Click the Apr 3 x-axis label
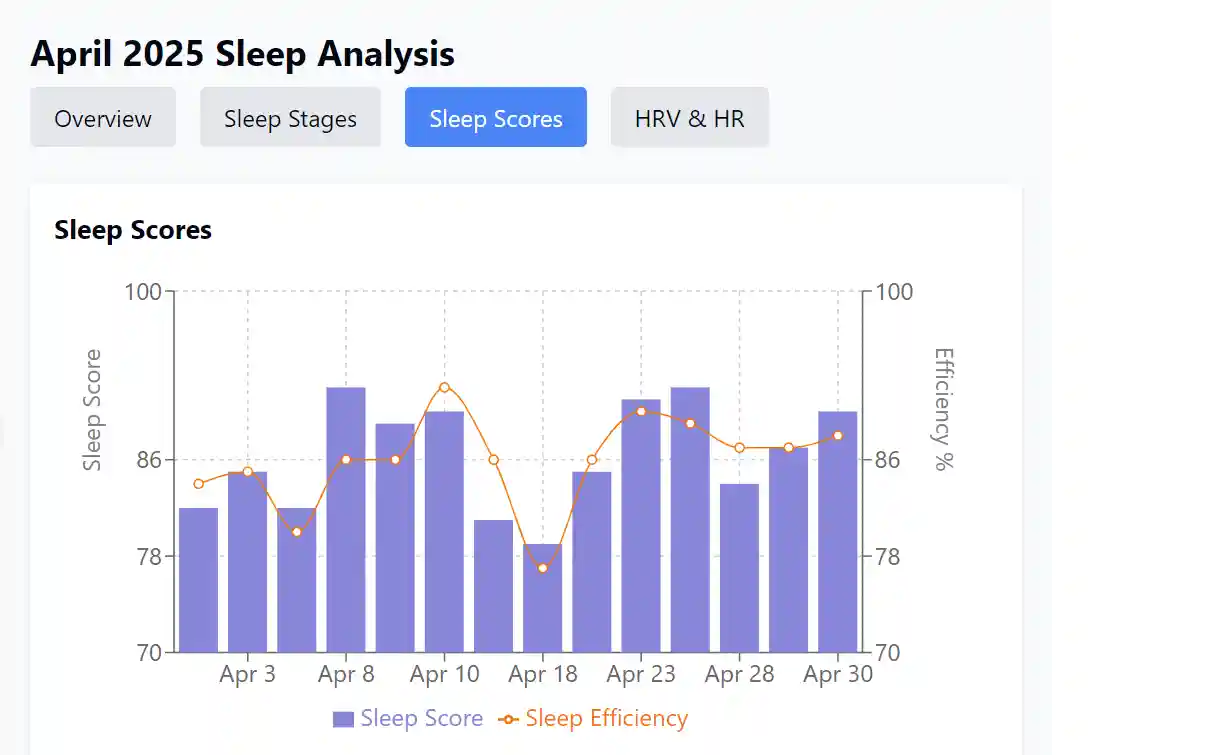 pos(248,674)
